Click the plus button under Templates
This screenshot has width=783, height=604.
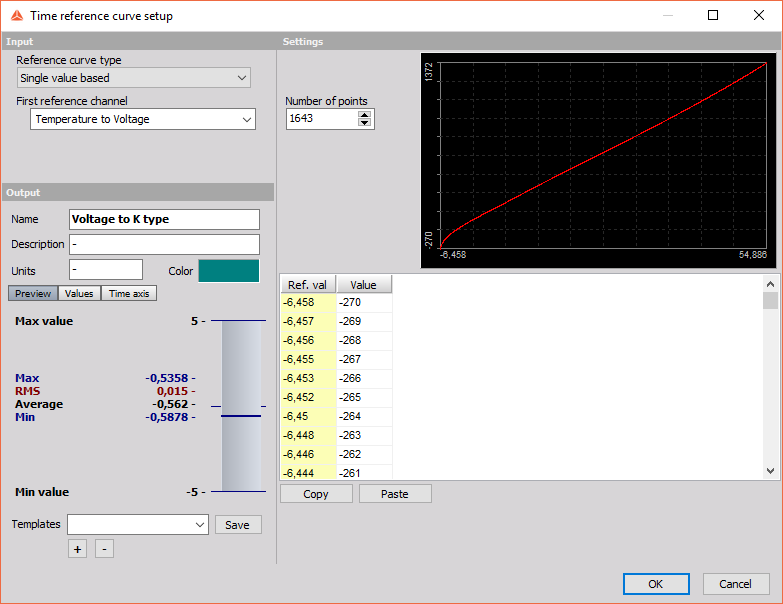coord(77,549)
